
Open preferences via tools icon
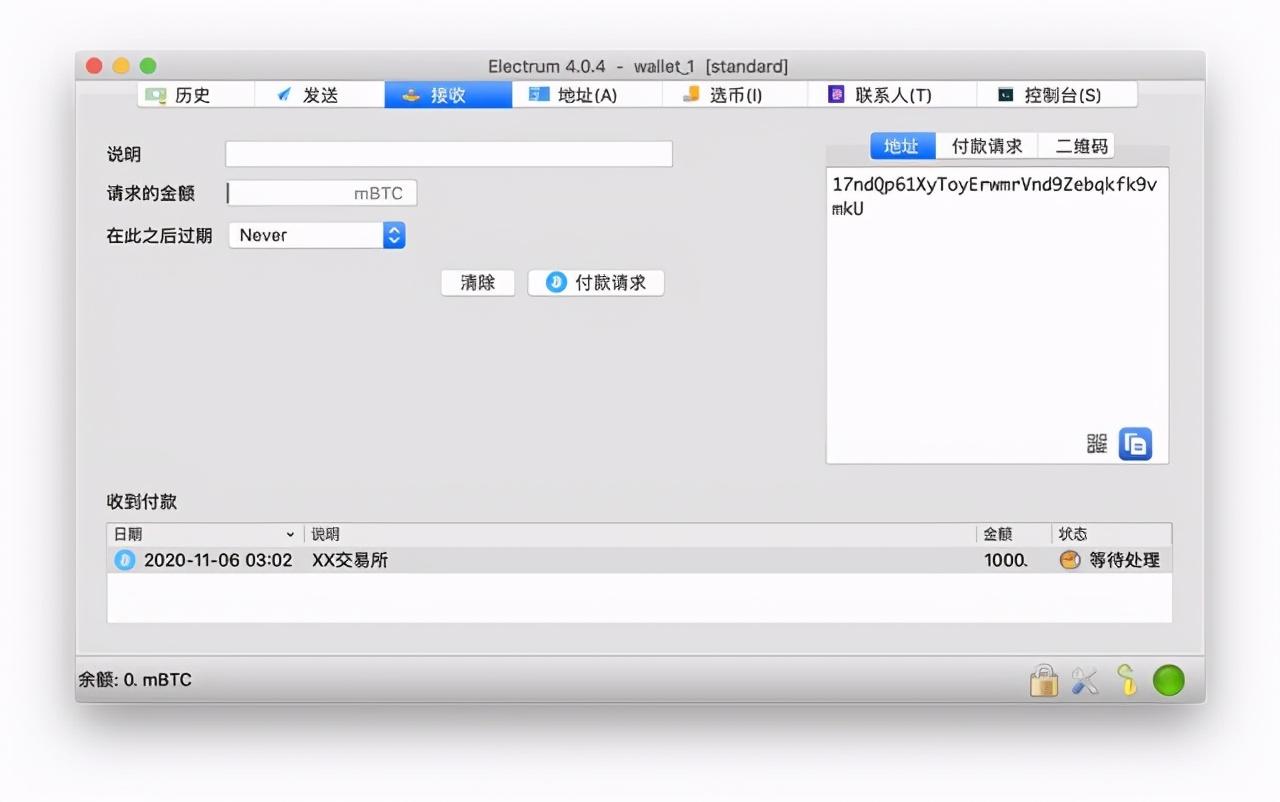click(x=1085, y=681)
